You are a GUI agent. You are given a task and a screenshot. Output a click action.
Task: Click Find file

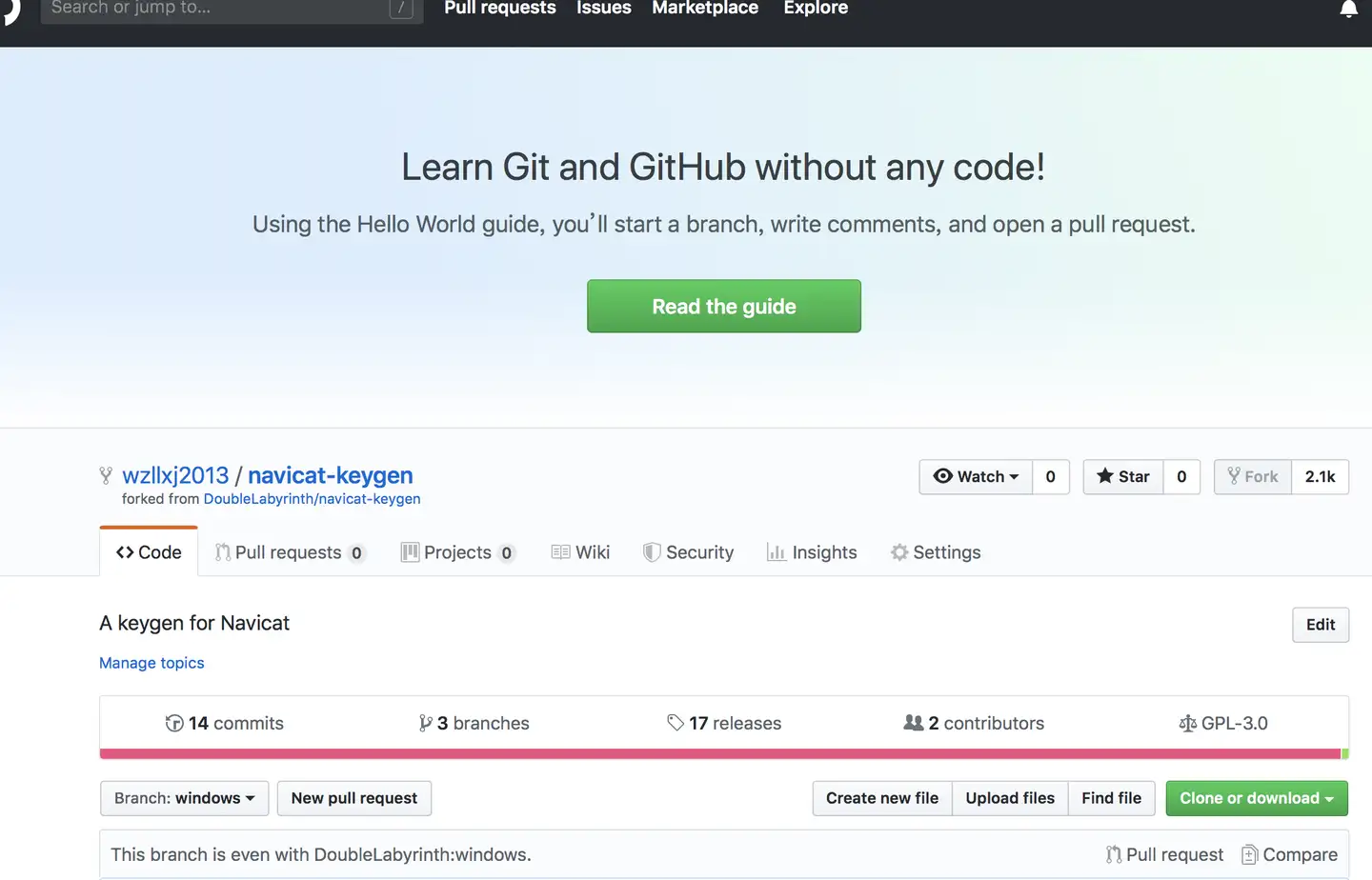click(1112, 798)
